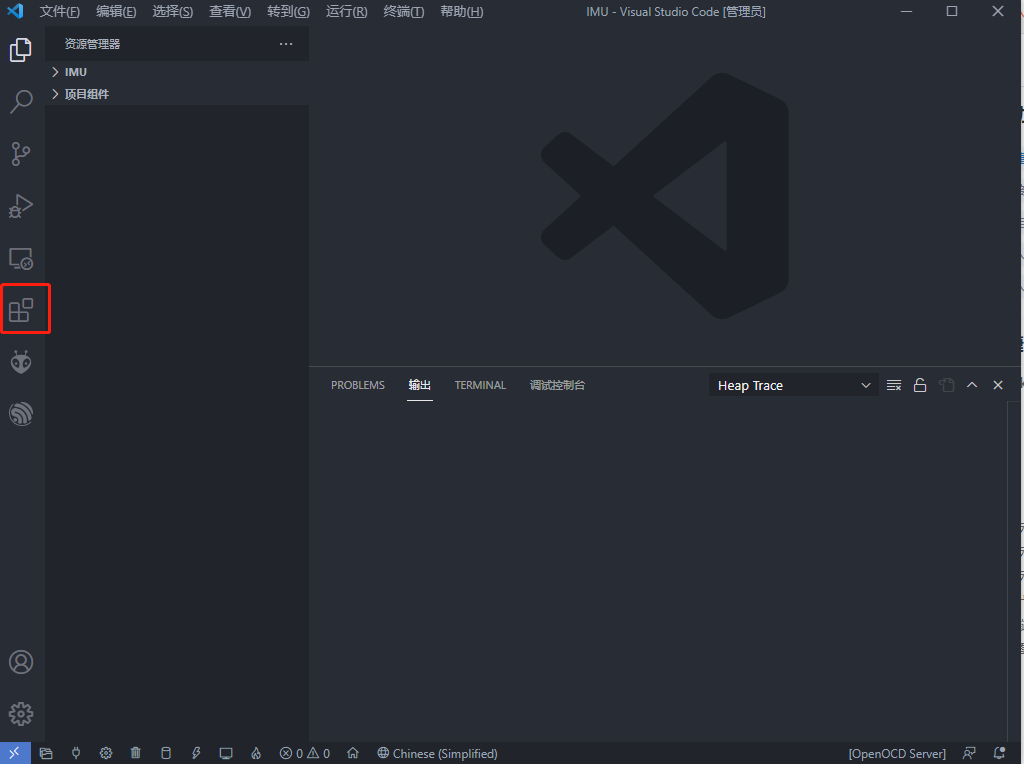The width and height of the screenshot is (1024, 764).
Task: Open the Remote Explorer view
Action: [x=21, y=259]
